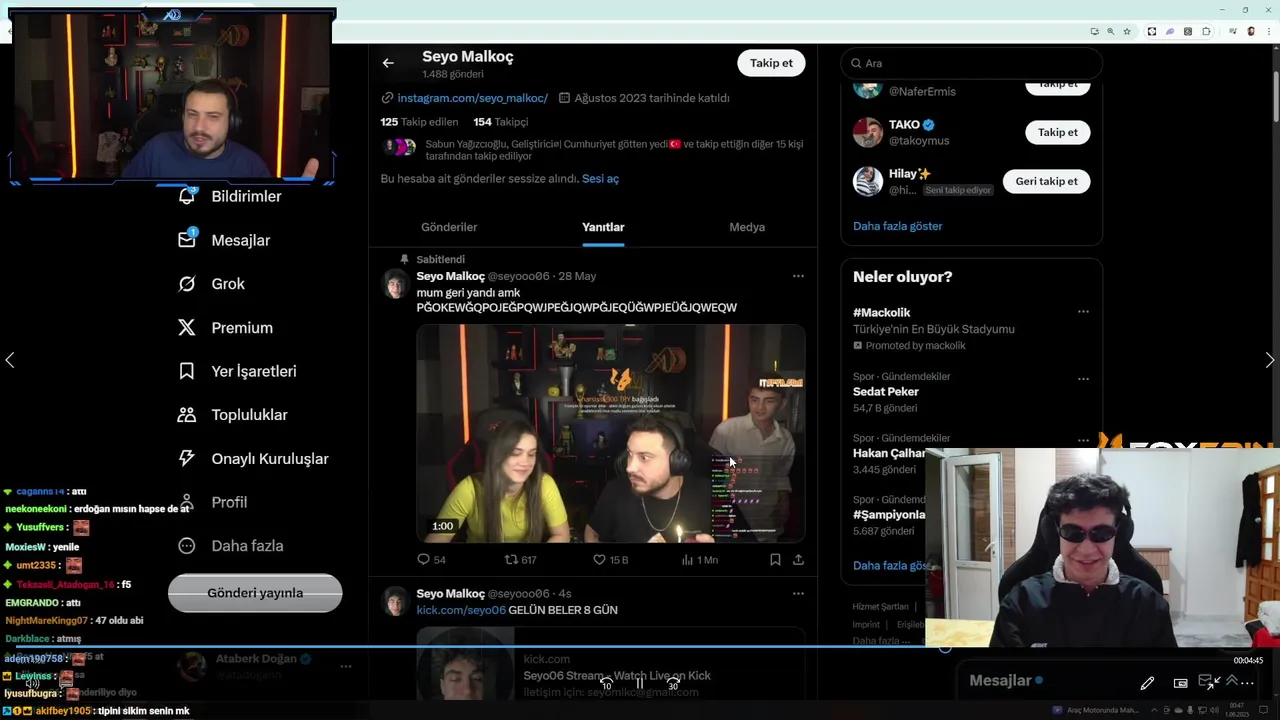Open more options on the kick.com tweet
This screenshot has height=720, width=1280.
coord(798,594)
